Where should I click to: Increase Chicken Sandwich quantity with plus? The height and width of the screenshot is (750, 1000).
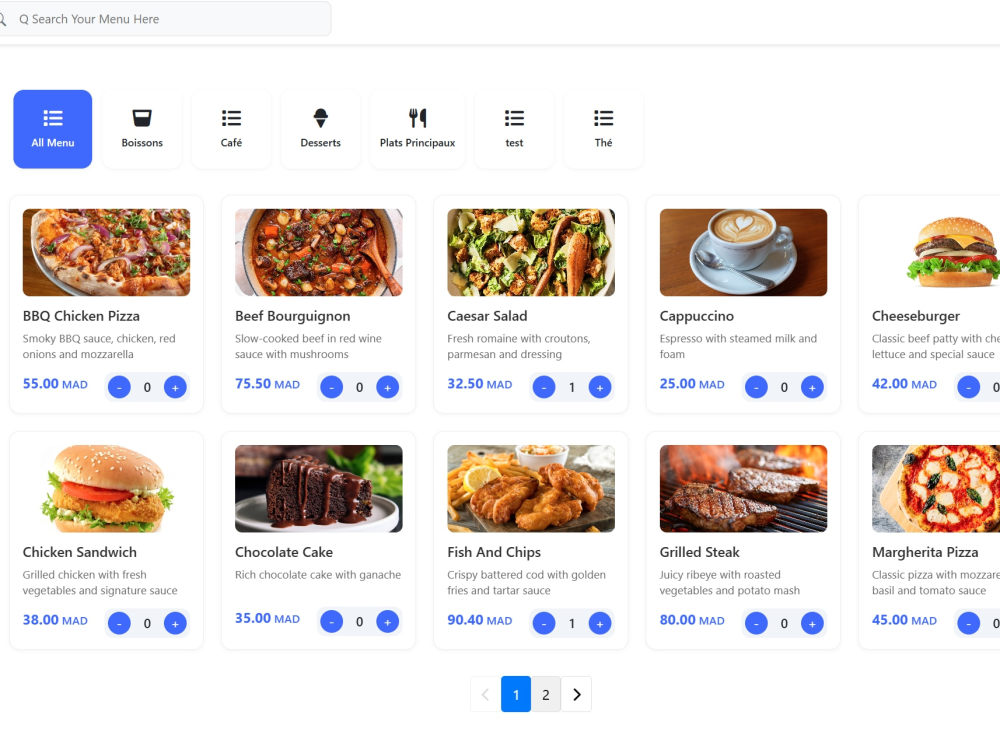pos(175,623)
